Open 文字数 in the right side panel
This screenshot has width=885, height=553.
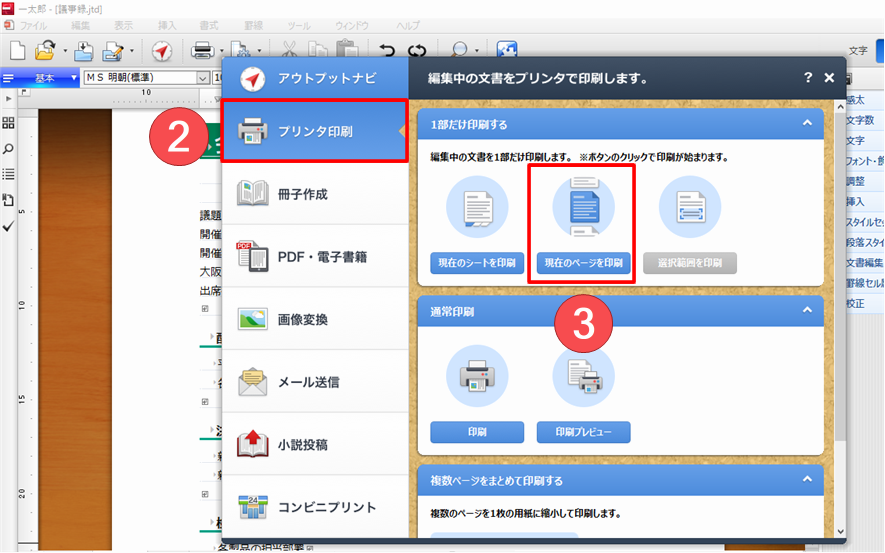coord(860,120)
